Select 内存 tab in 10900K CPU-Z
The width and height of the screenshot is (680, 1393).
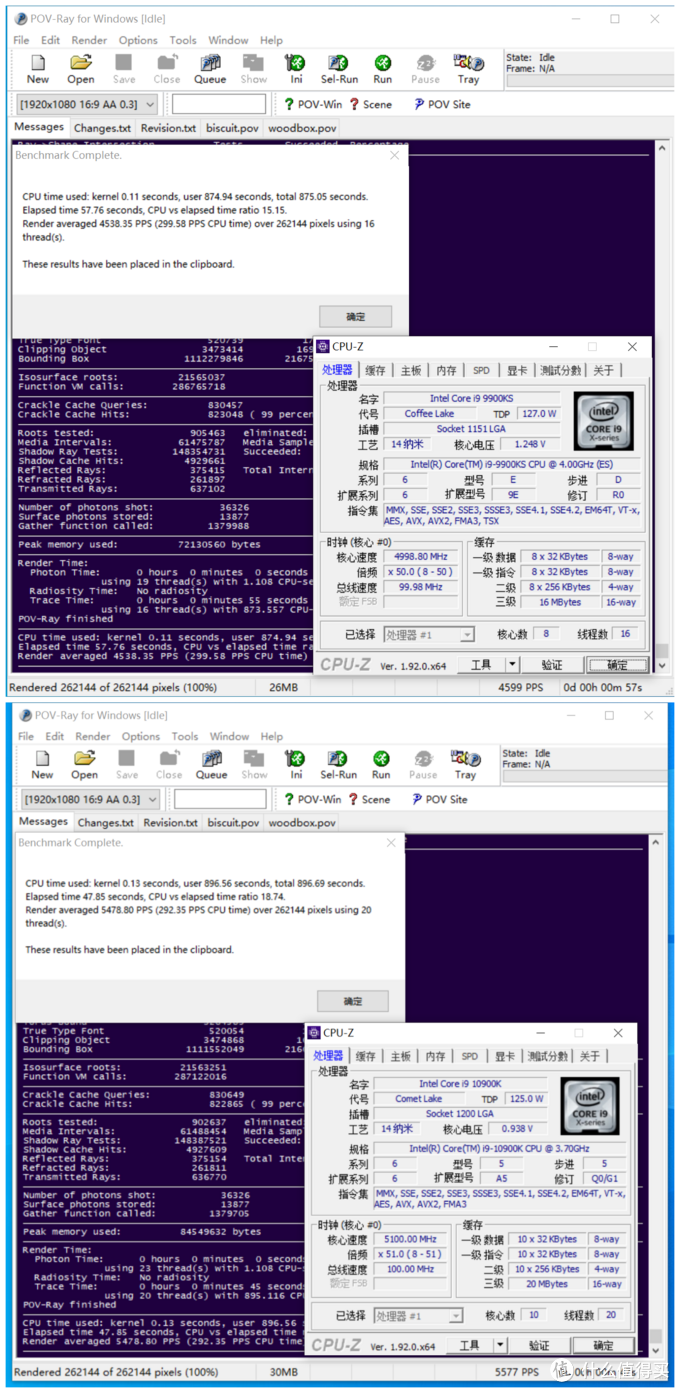tap(435, 1056)
